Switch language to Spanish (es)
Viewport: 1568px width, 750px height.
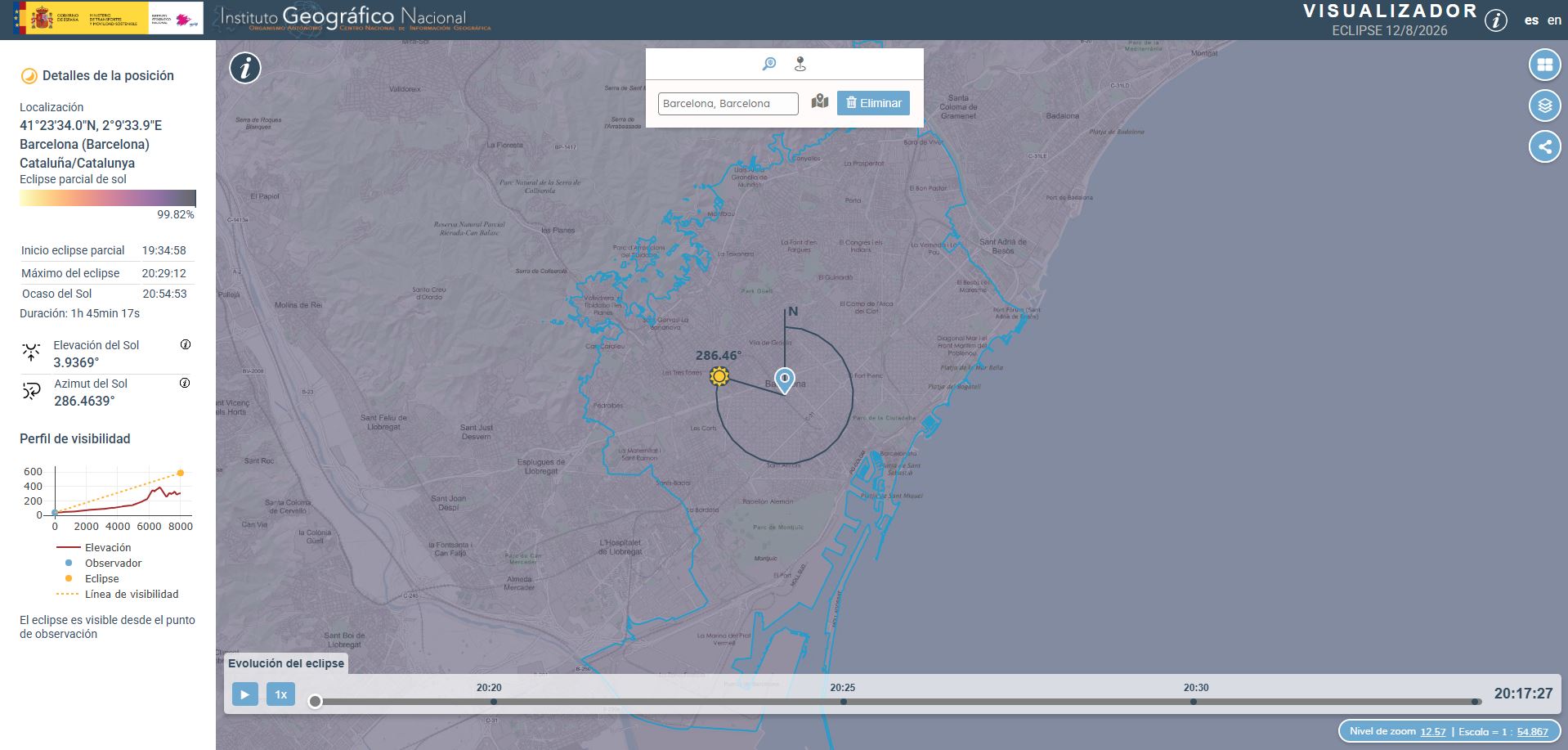[x=1531, y=20]
